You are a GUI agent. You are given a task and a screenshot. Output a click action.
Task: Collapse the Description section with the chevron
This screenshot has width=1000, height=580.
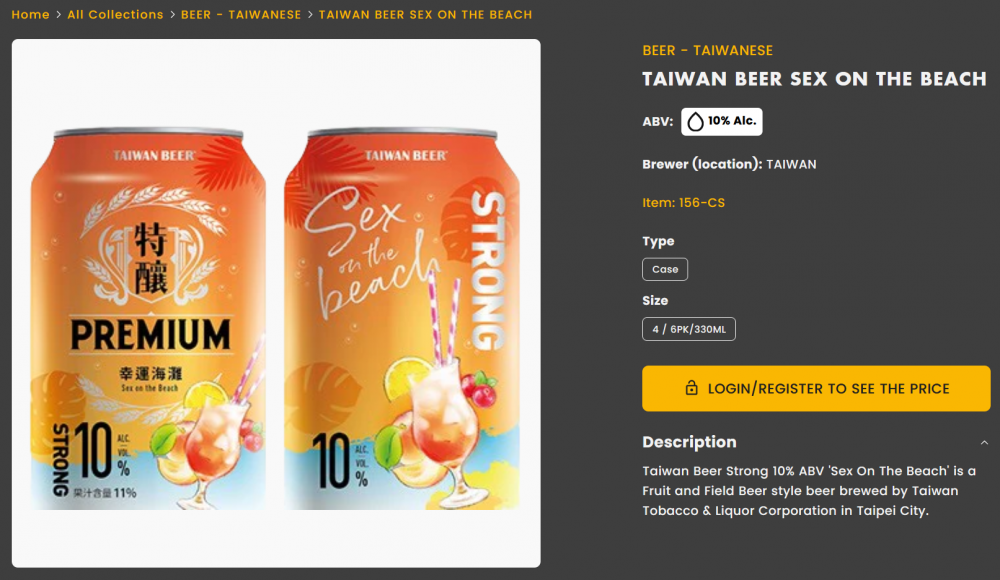point(984,443)
